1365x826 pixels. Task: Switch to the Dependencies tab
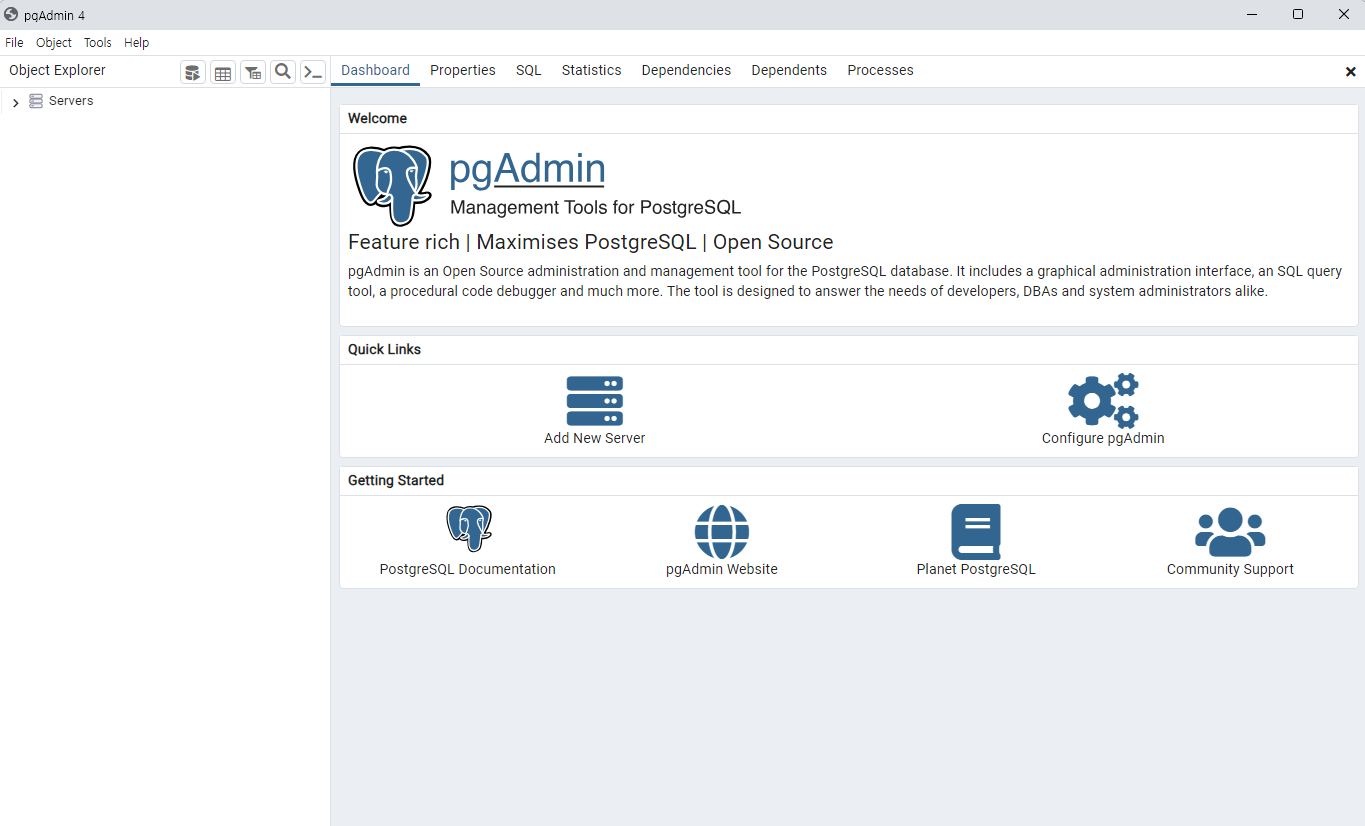(x=686, y=70)
